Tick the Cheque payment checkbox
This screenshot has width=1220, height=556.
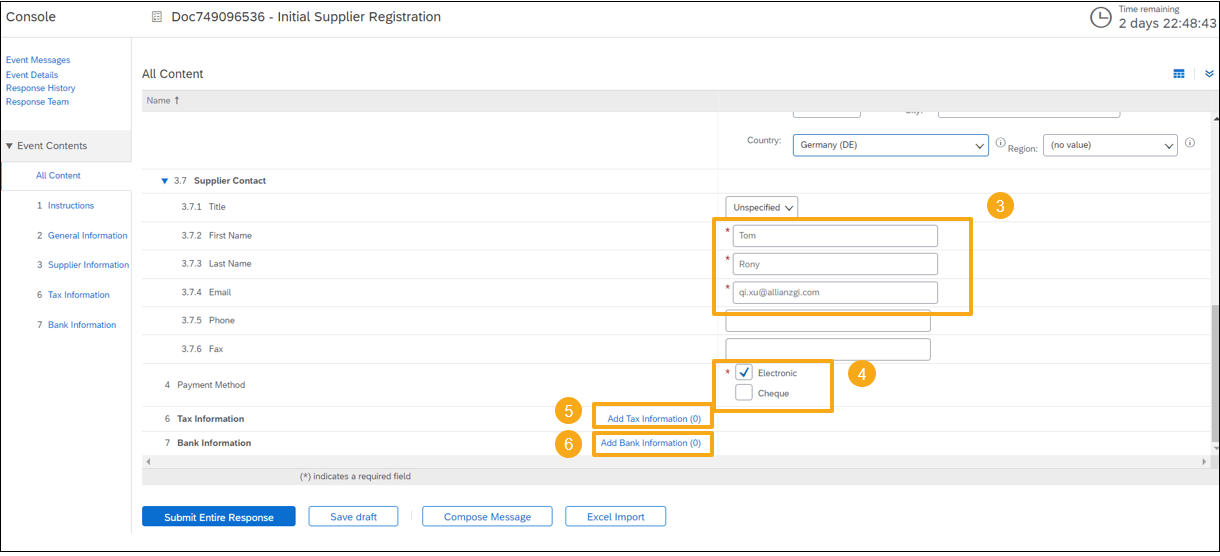(744, 393)
